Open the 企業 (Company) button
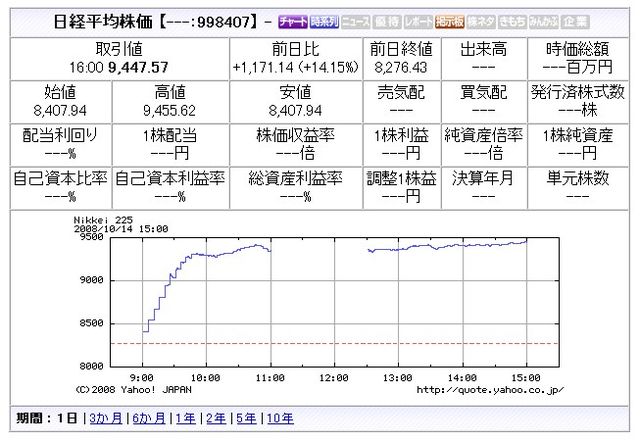The height and width of the screenshot is (442, 640). point(573,21)
